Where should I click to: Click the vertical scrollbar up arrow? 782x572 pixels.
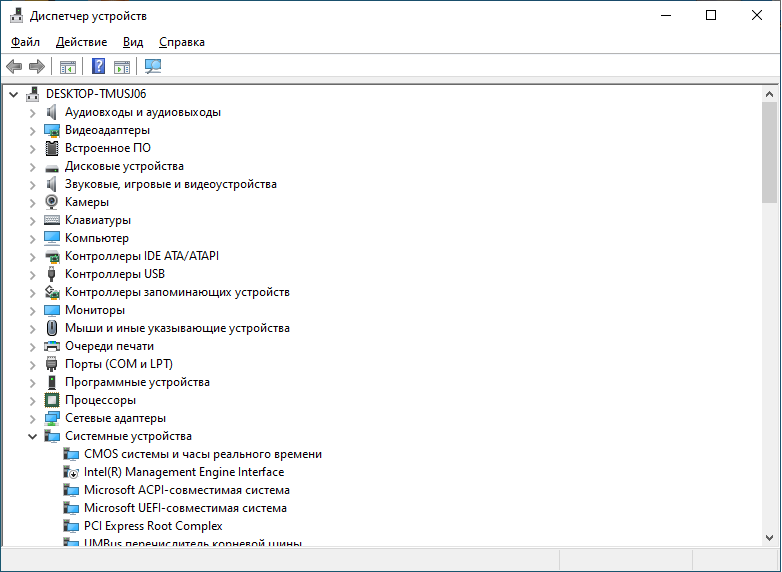(x=769, y=94)
